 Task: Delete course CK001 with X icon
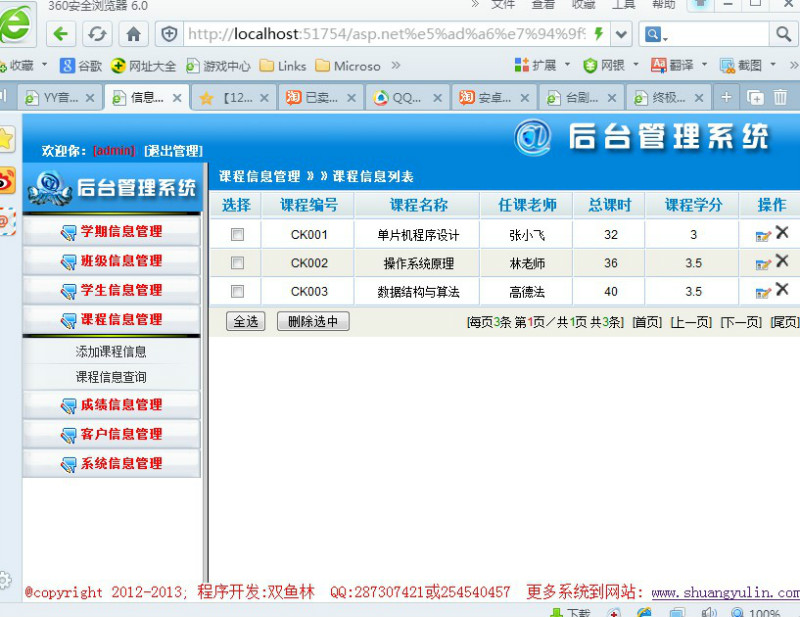click(782, 233)
